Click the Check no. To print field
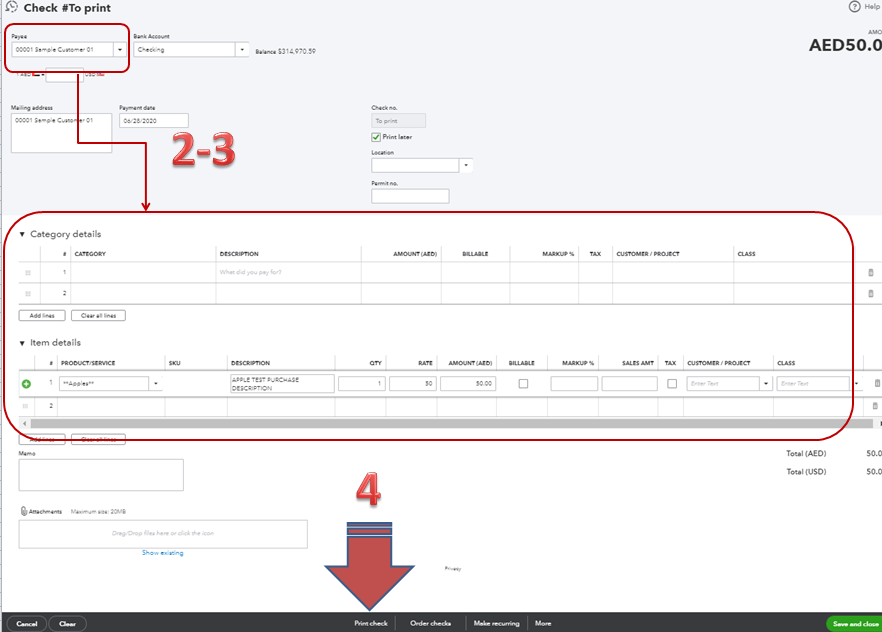Image resolution: width=882 pixels, height=632 pixels. coord(398,120)
